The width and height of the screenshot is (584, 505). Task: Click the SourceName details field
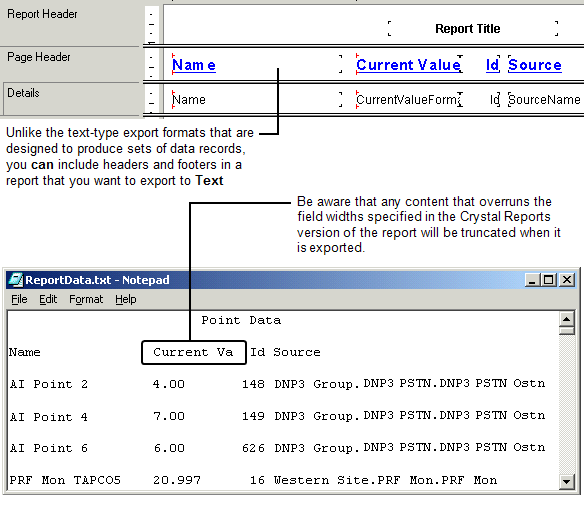[x=544, y=99]
